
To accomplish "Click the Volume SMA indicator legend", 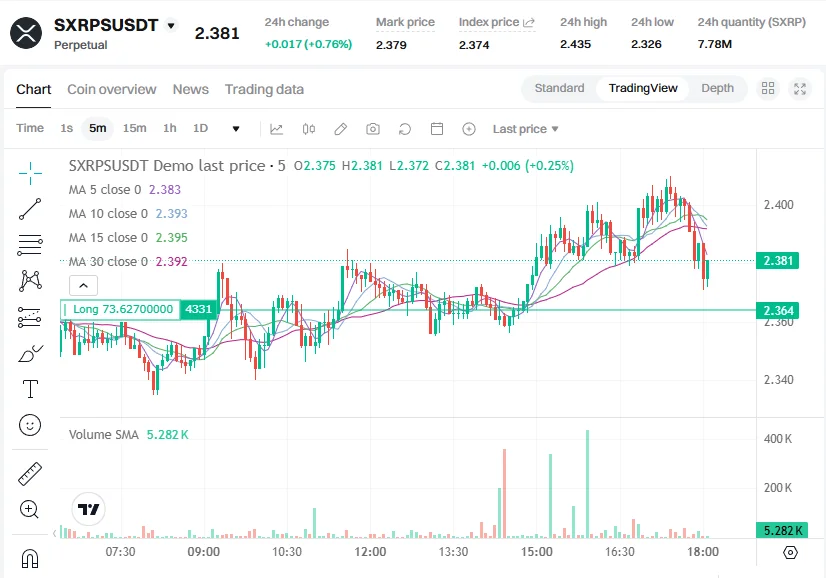I will pos(129,435).
